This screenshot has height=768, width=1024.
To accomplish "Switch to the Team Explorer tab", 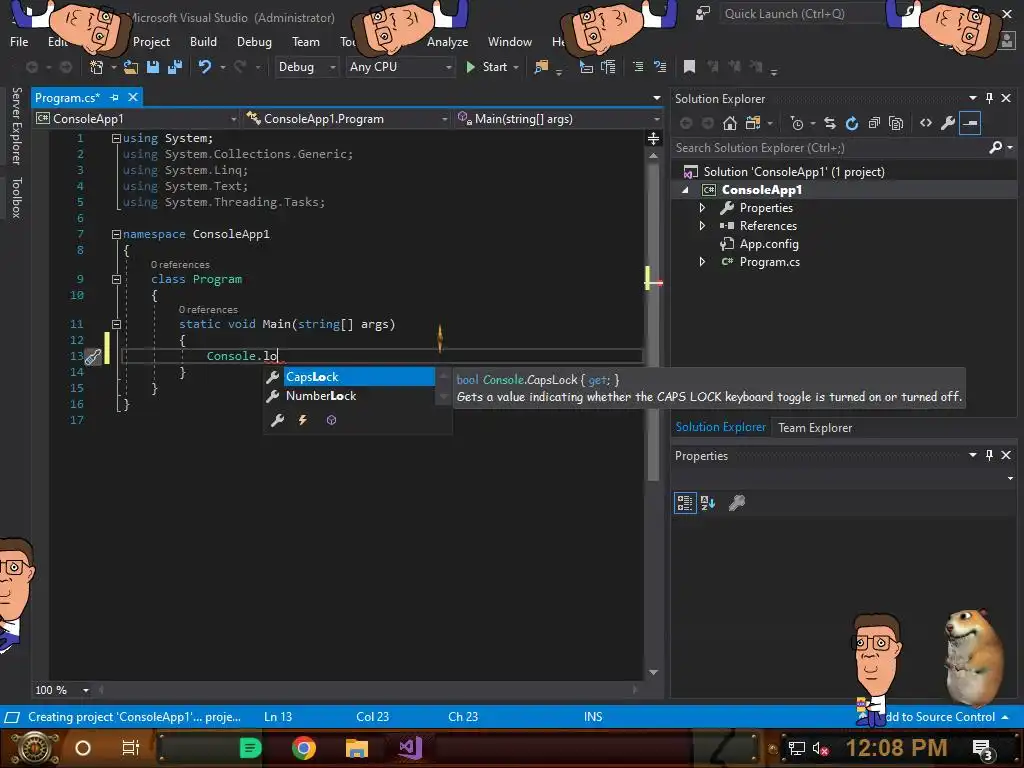I will point(815,428).
